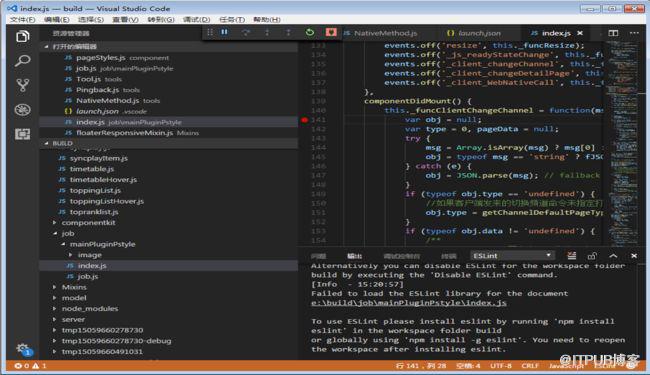Open the Search view in activity bar
Image resolution: width=650 pixels, height=375 pixels.
coord(22,61)
